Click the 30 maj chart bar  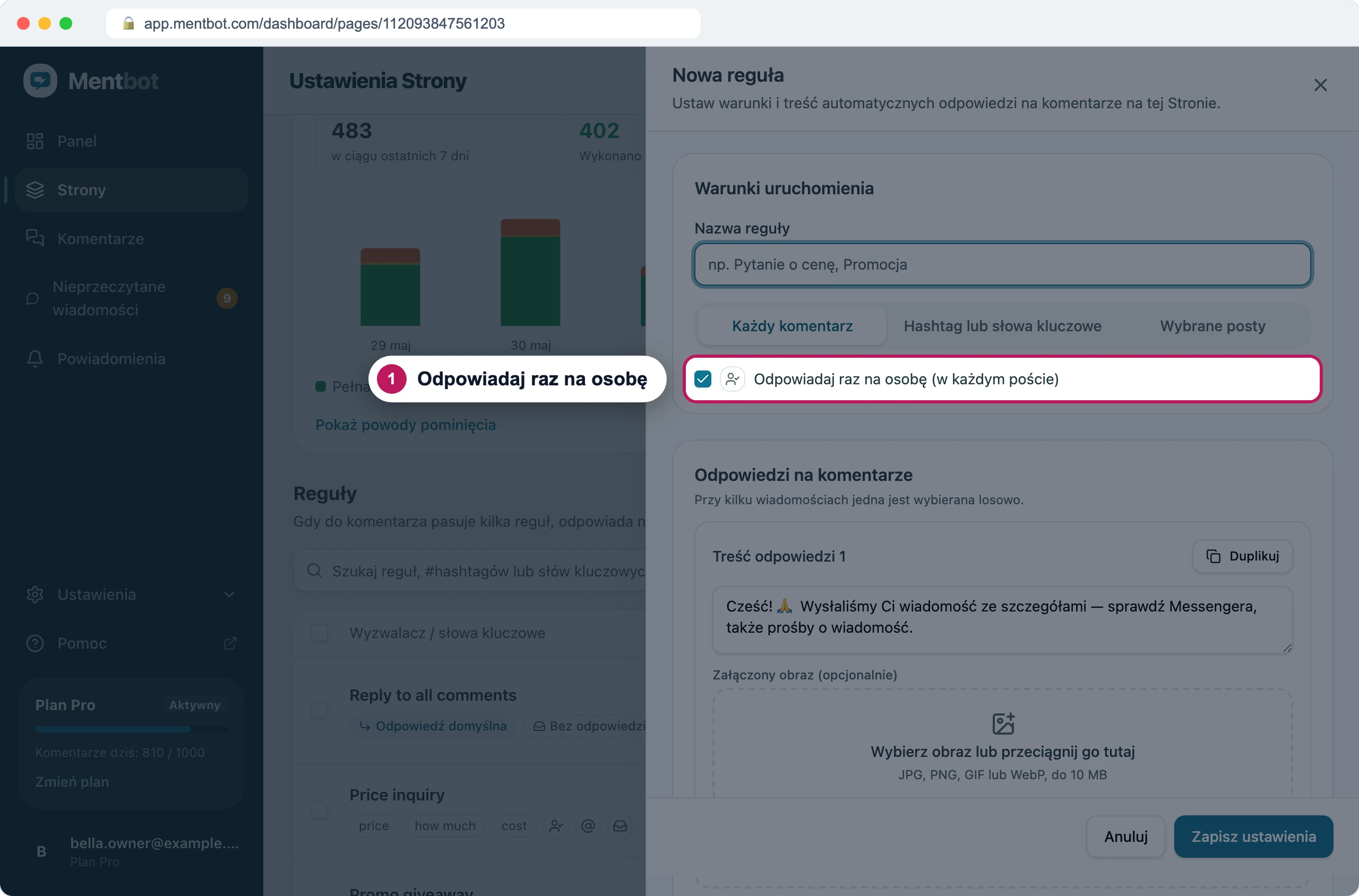(x=530, y=272)
